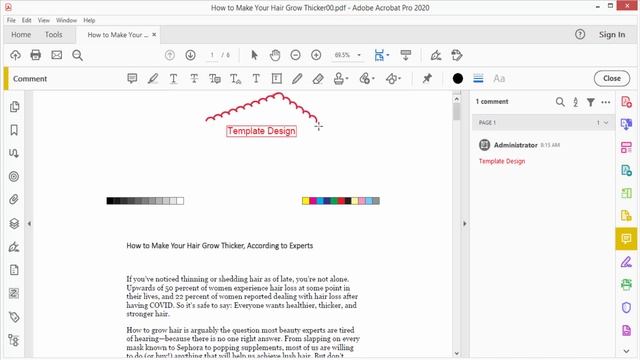This screenshot has height=360, width=640.
Task: Open comments options three dots menu
Action: click(606, 102)
